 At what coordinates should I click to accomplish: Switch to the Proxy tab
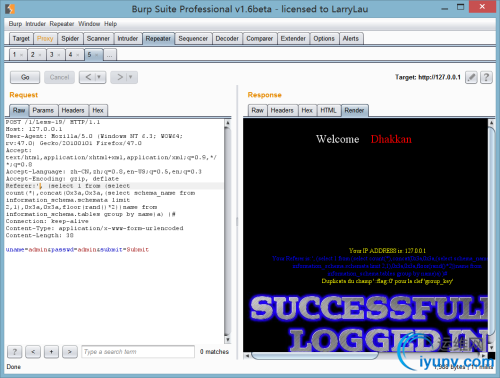(45, 39)
